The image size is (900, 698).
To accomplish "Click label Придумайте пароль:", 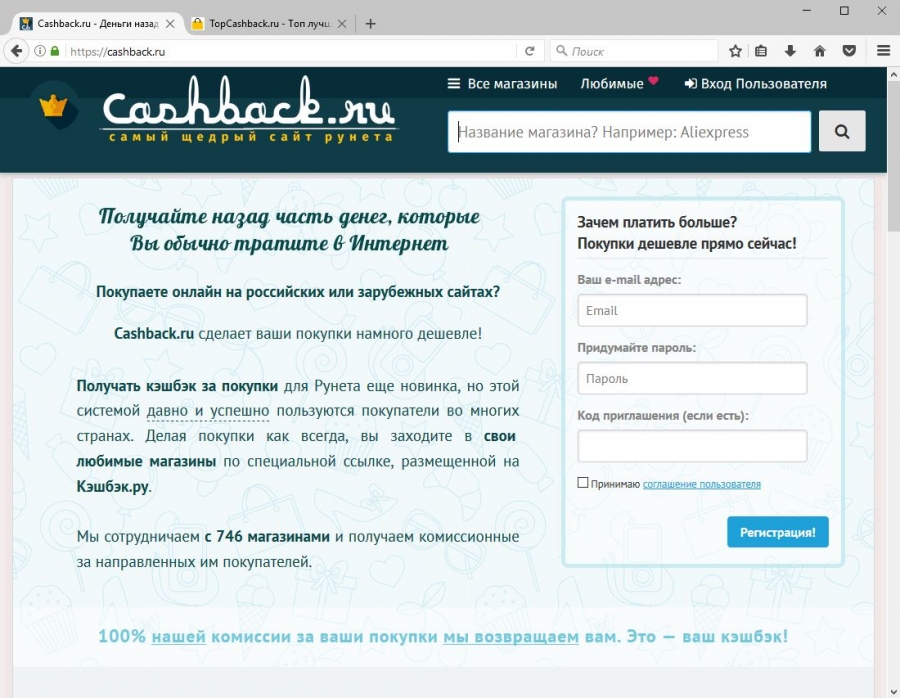I will click(636, 348).
